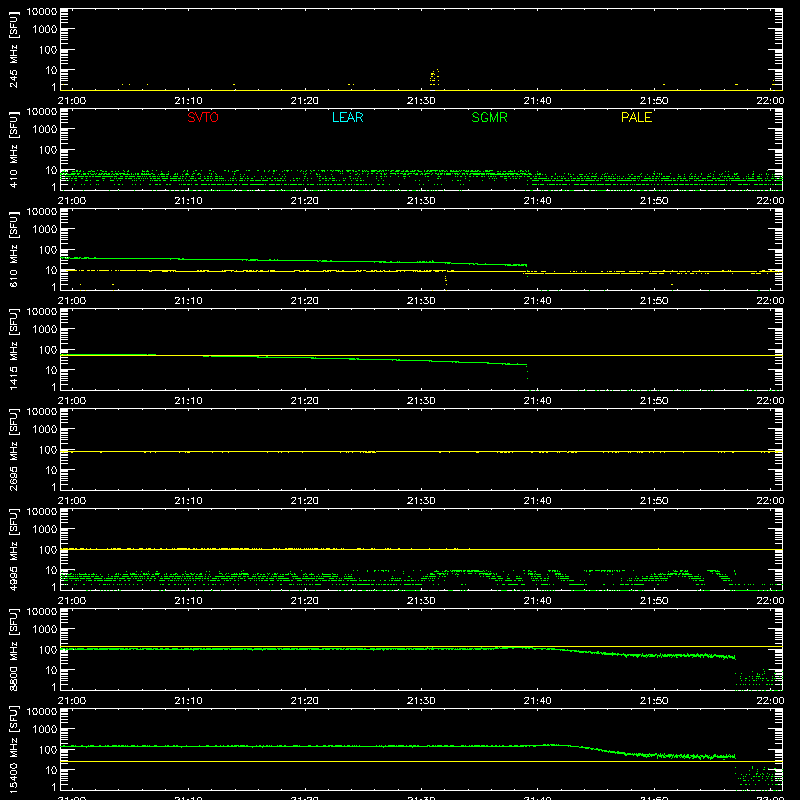
Task: Click the 10000 y-axis value on 245 MHz panel
Action: coord(42,12)
